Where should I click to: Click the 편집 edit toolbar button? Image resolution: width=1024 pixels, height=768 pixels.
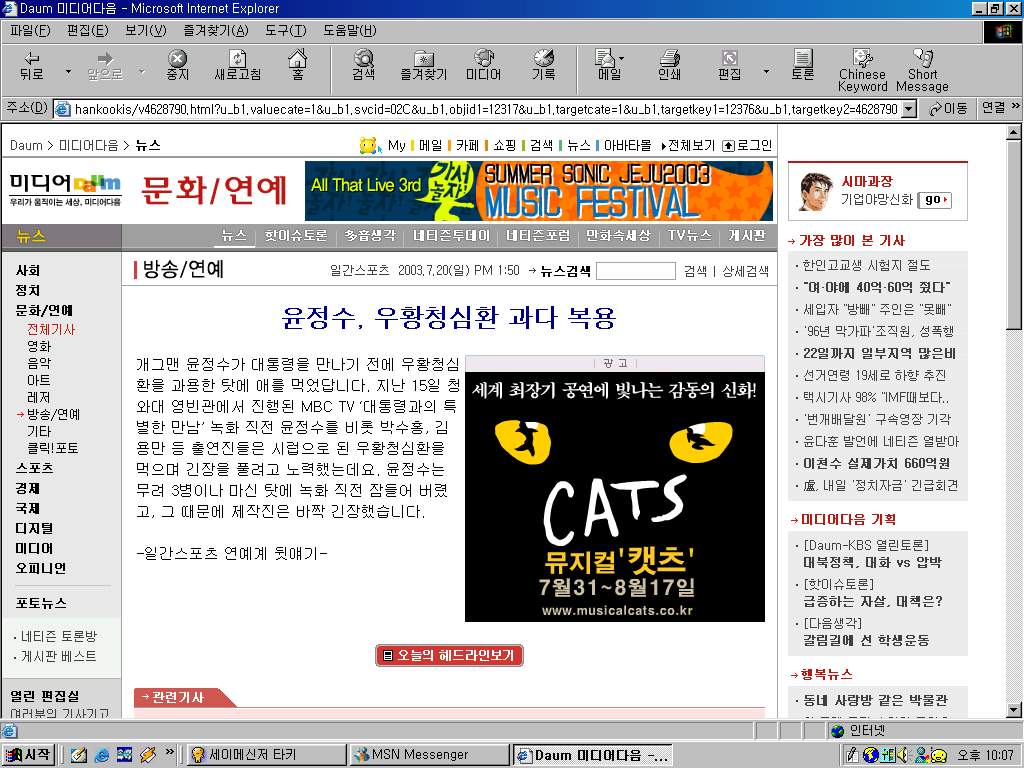pos(729,66)
